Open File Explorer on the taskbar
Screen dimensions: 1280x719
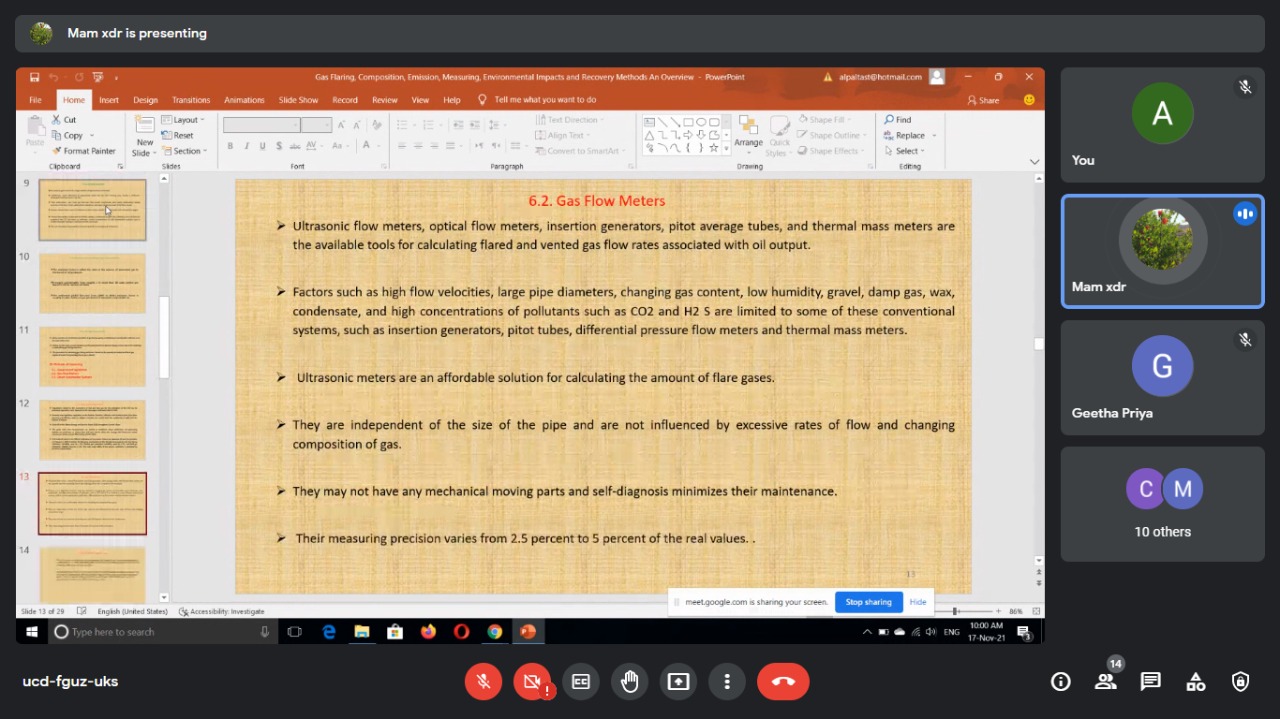pyautogui.click(x=361, y=632)
